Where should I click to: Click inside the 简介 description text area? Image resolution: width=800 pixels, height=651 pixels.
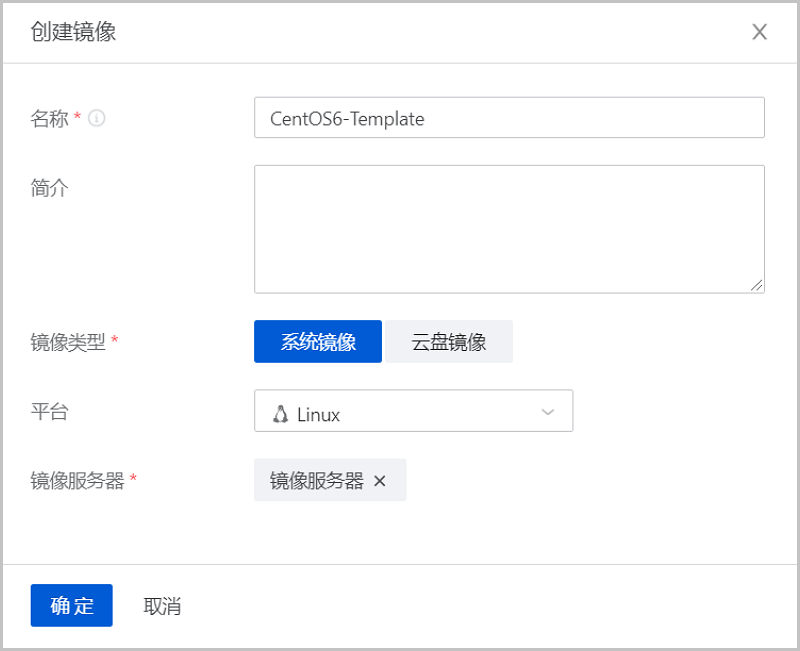pos(509,229)
